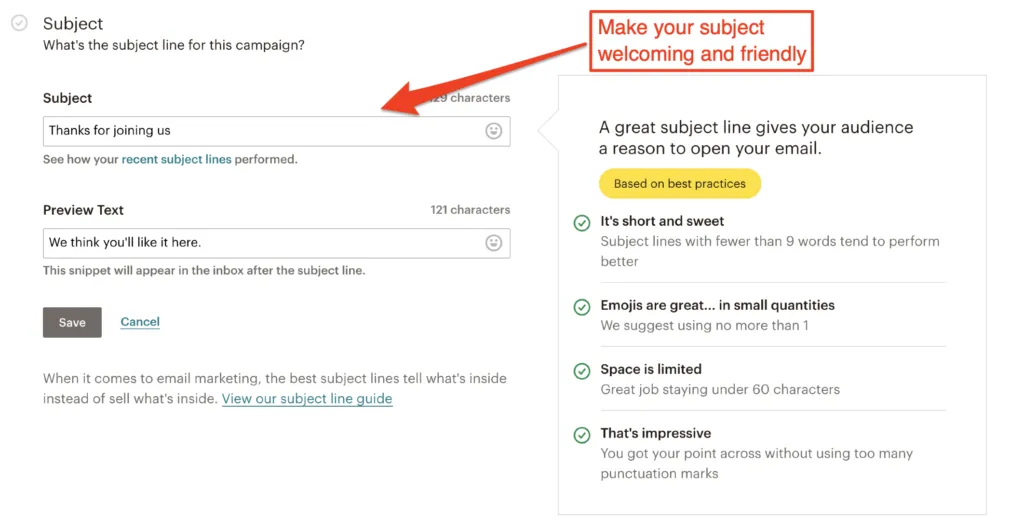Screen dimensions: 1024x521
Task: Click the Save button
Action: coord(72,323)
